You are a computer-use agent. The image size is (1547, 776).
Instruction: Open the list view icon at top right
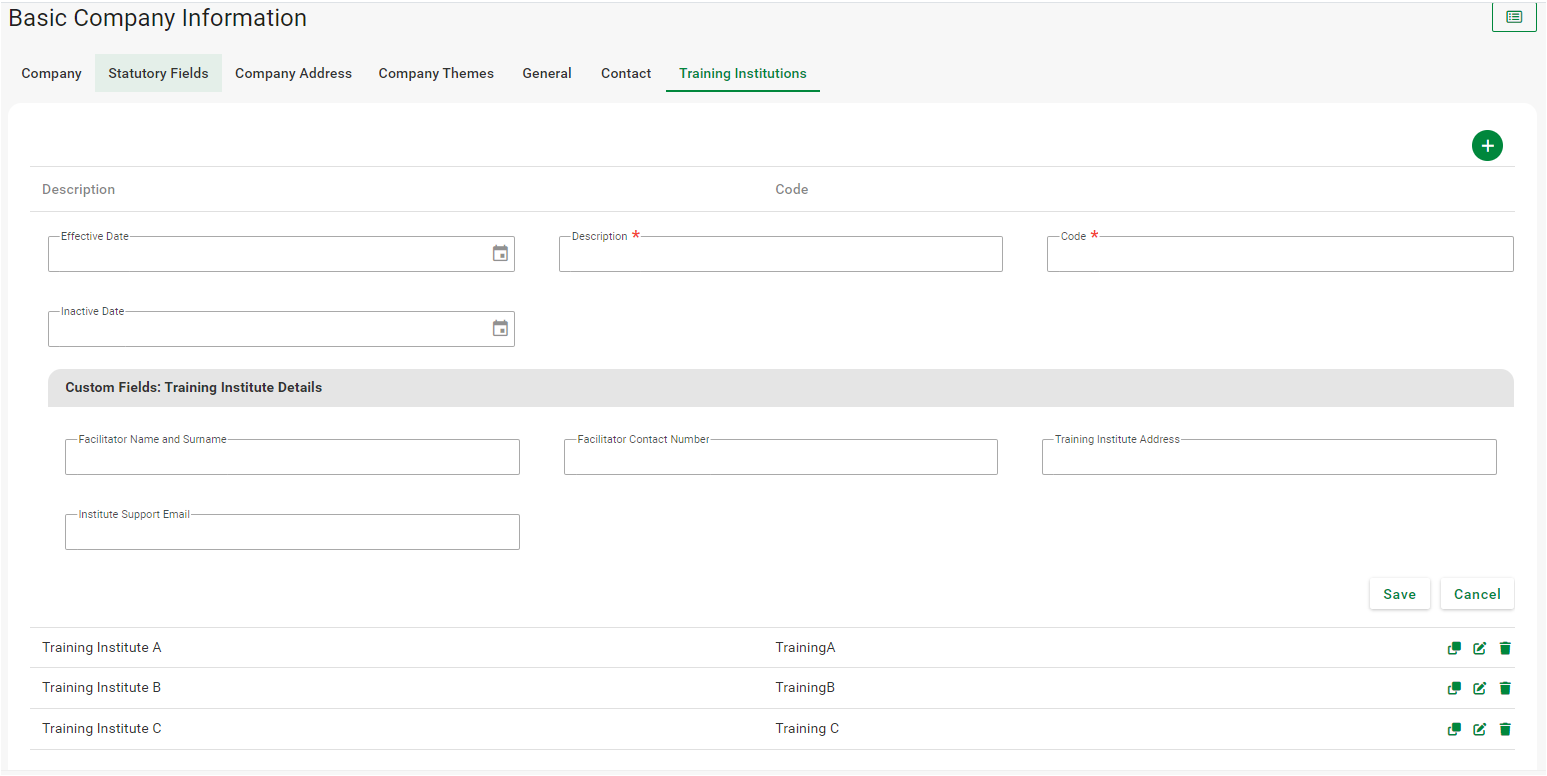pyautogui.click(x=1514, y=17)
